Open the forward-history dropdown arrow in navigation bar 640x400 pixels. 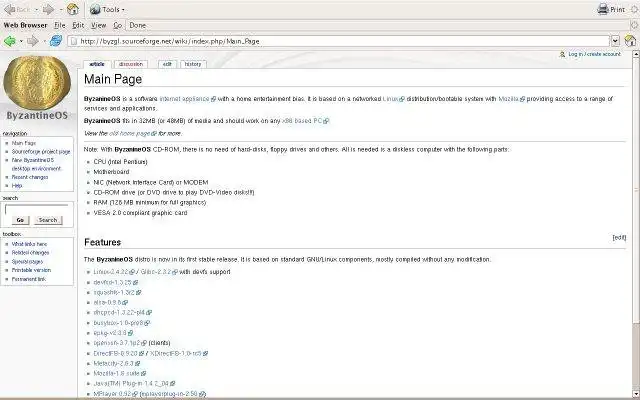pyautogui.click(x=44, y=41)
